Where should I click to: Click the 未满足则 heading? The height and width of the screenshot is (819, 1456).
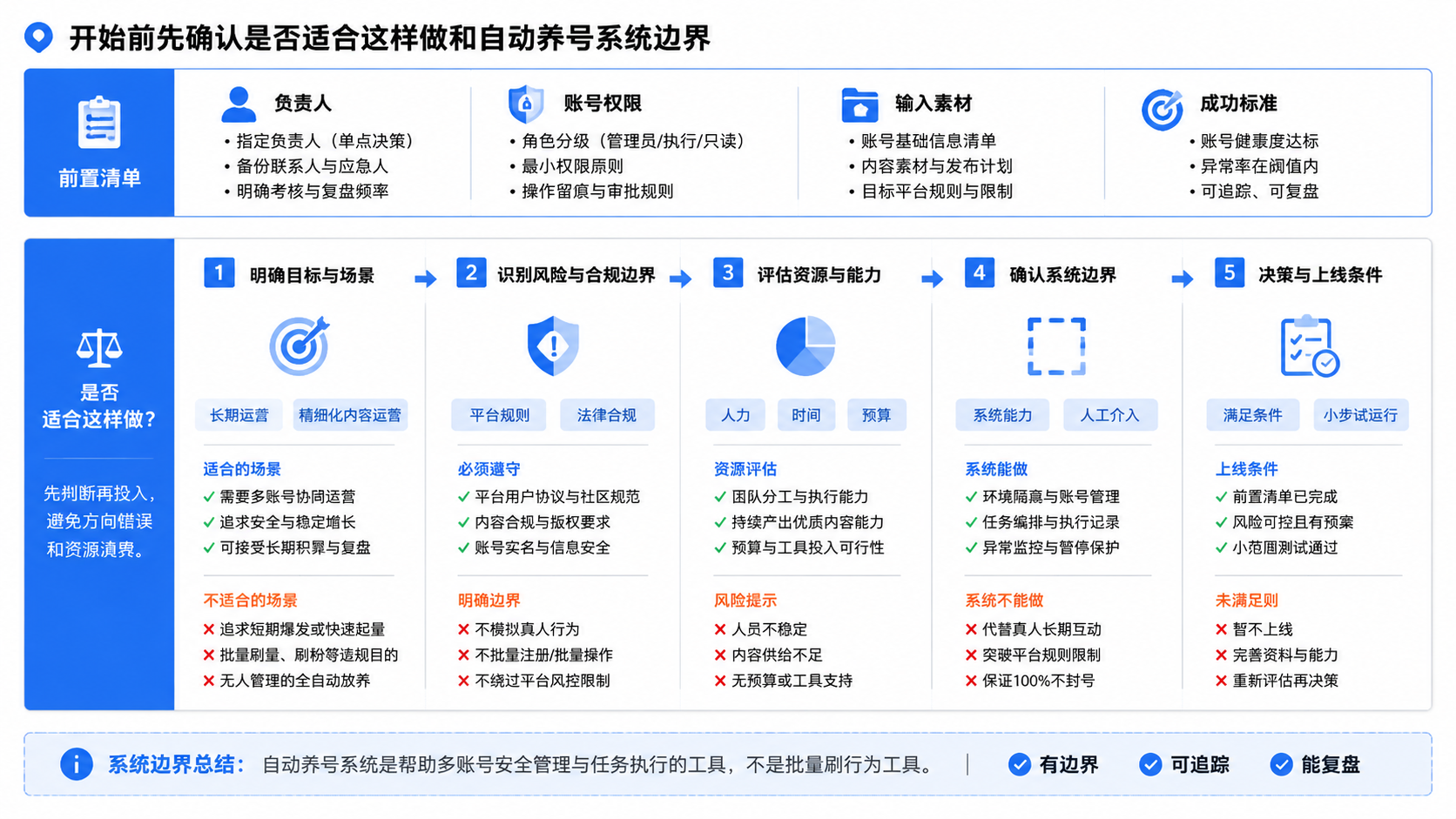[1247, 601]
